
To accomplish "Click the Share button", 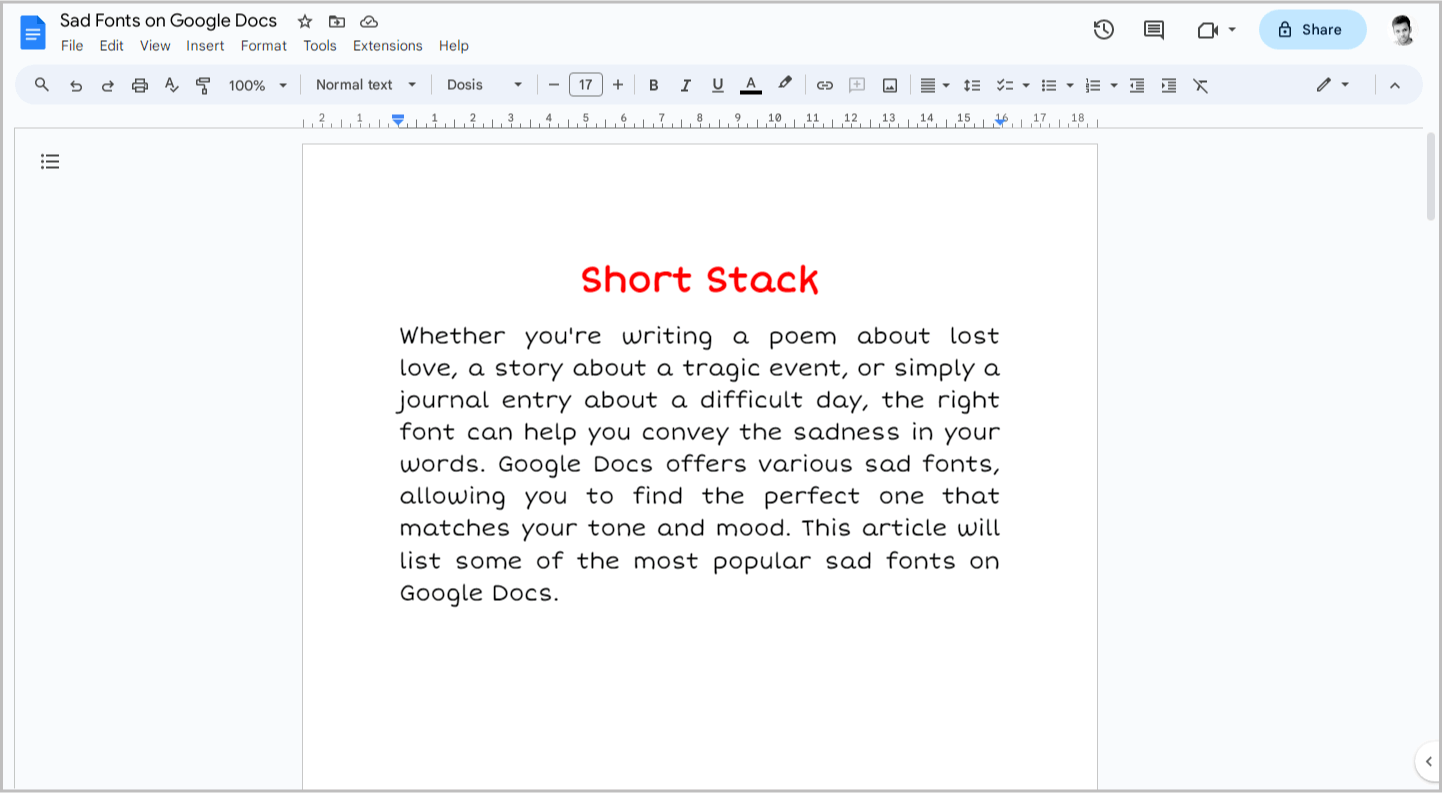I will click(1312, 30).
